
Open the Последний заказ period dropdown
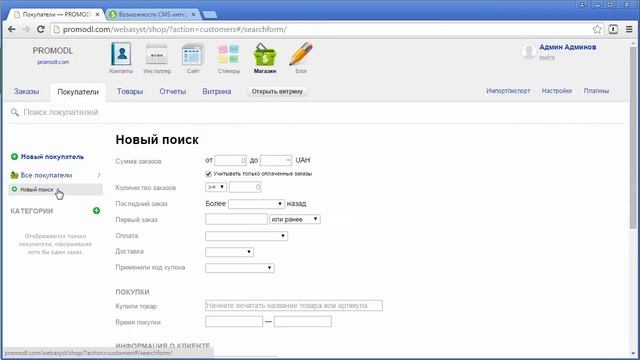pyautogui.click(x=256, y=204)
